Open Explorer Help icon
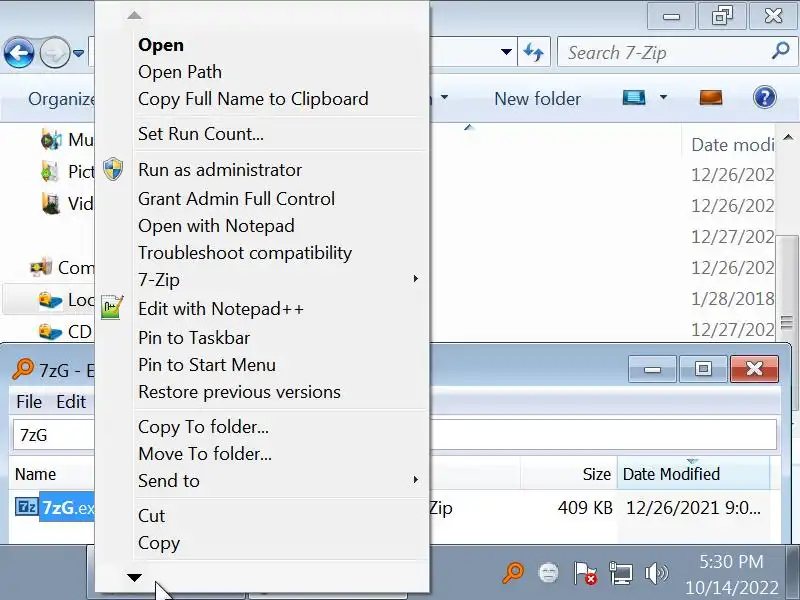Image resolution: width=800 pixels, height=600 pixels. (x=764, y=97)
